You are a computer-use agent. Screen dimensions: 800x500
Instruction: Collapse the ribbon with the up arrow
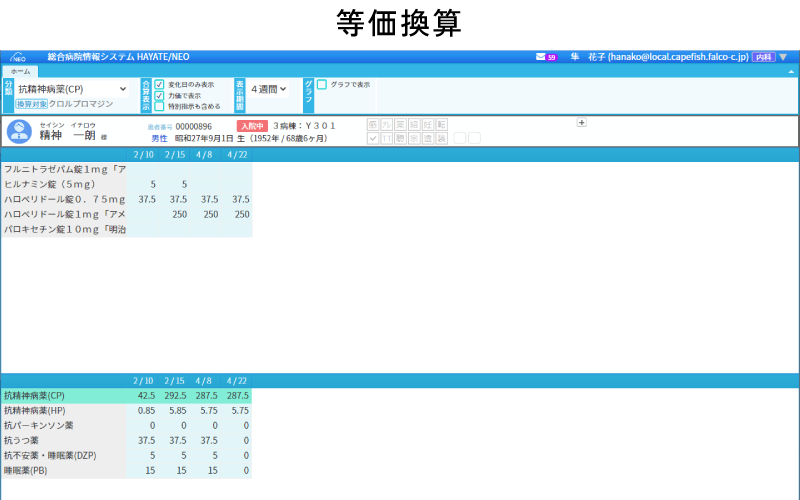pyautogui.click(x=792, y=72)
